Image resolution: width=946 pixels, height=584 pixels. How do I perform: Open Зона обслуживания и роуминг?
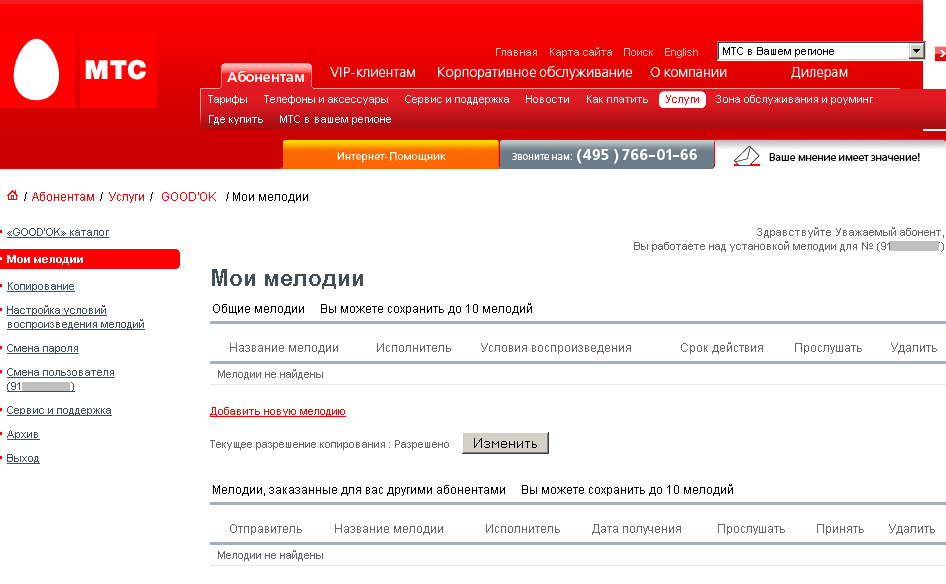pos(793,100)
